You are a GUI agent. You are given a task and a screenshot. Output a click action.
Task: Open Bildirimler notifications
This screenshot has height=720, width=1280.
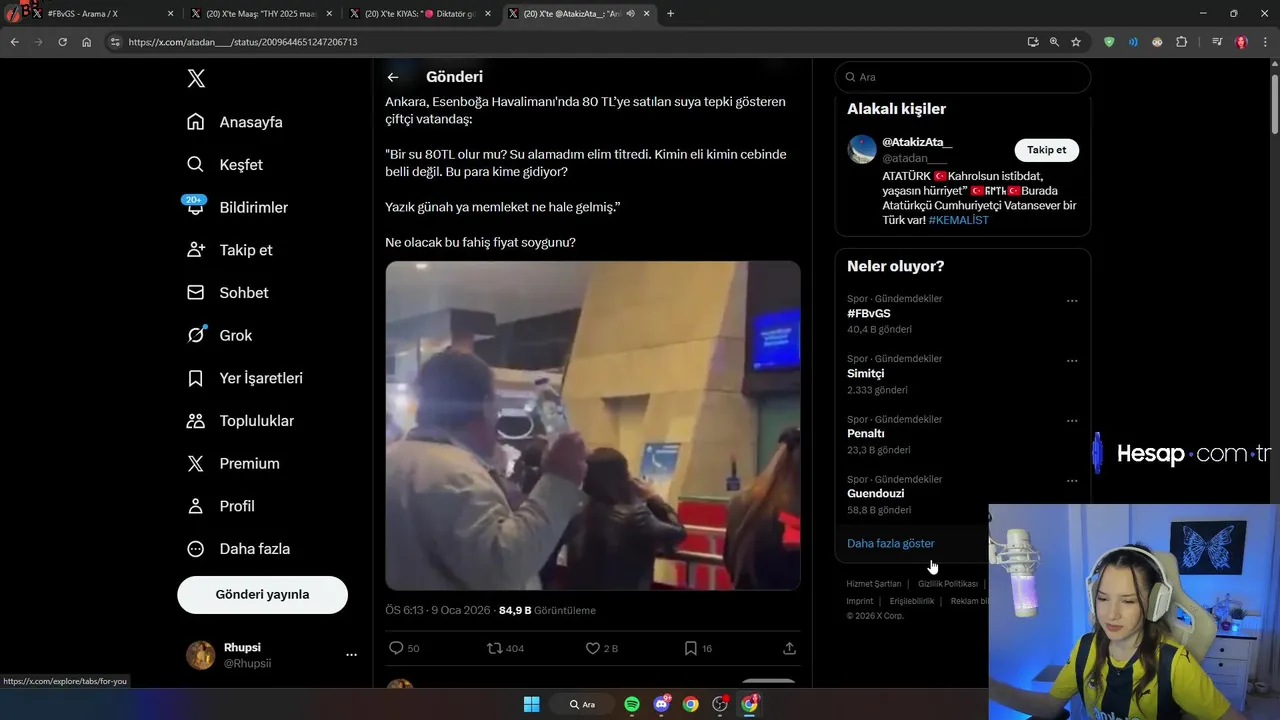point(237,207)
